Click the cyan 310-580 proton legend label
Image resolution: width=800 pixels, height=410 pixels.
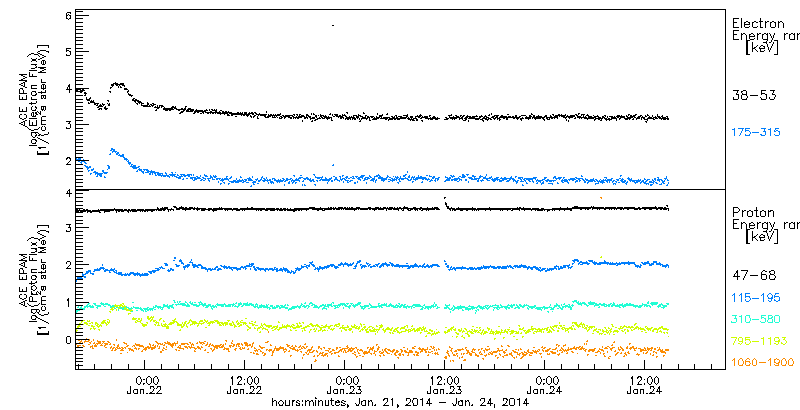[756, 320]
